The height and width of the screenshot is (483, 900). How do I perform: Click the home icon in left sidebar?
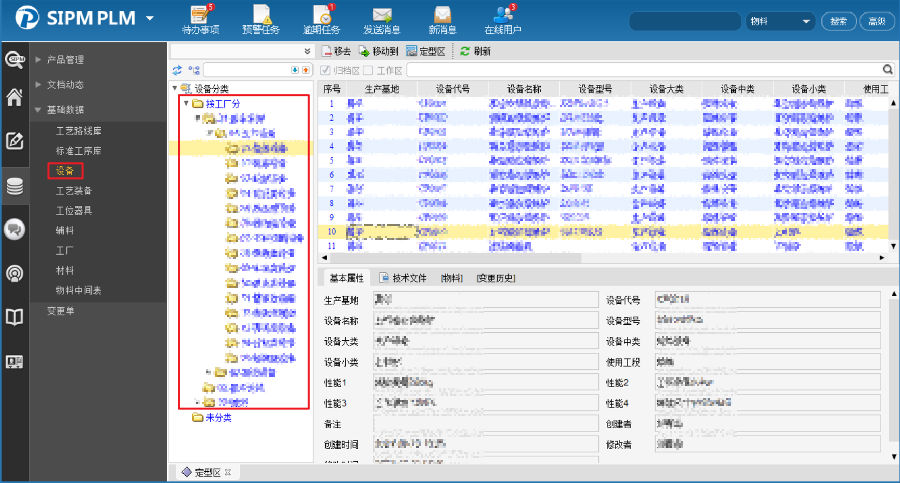coord(14,97)
